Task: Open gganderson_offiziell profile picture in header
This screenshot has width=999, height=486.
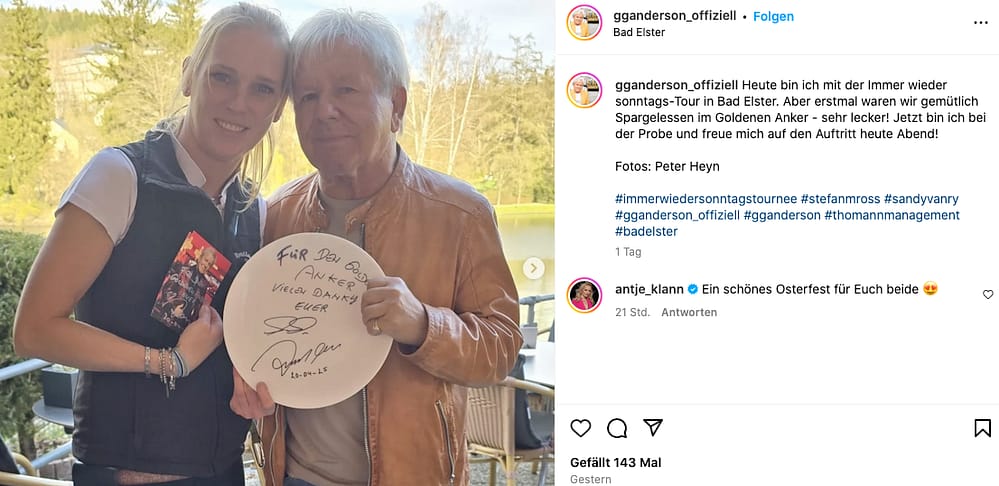Action: coord(584,23)
